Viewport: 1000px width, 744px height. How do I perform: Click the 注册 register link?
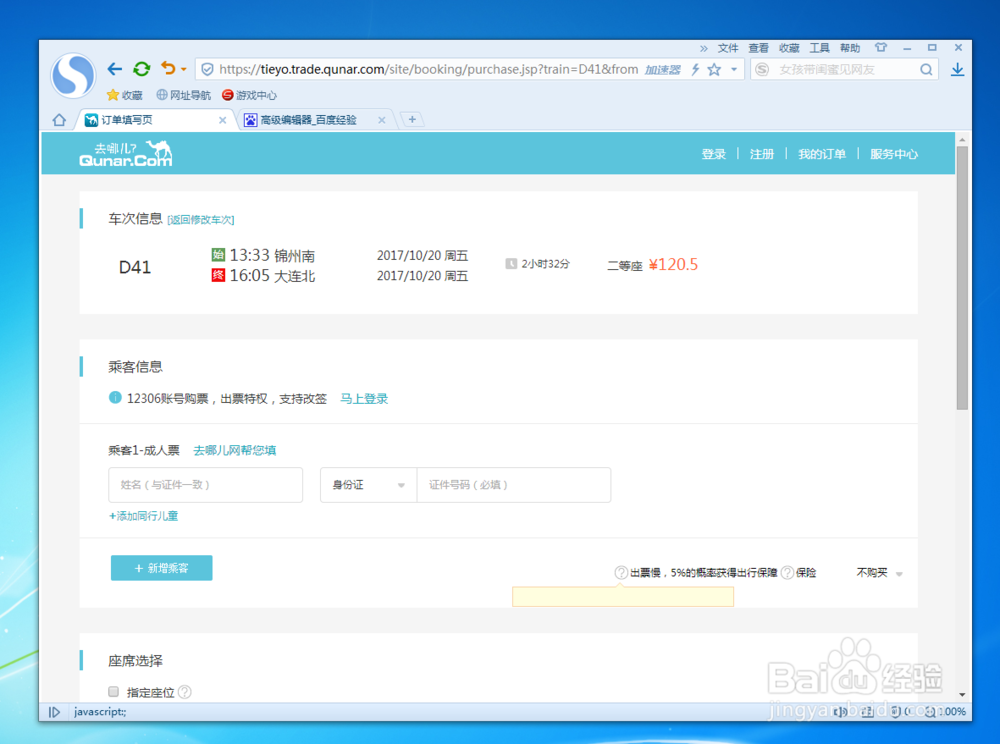(761, 154)
